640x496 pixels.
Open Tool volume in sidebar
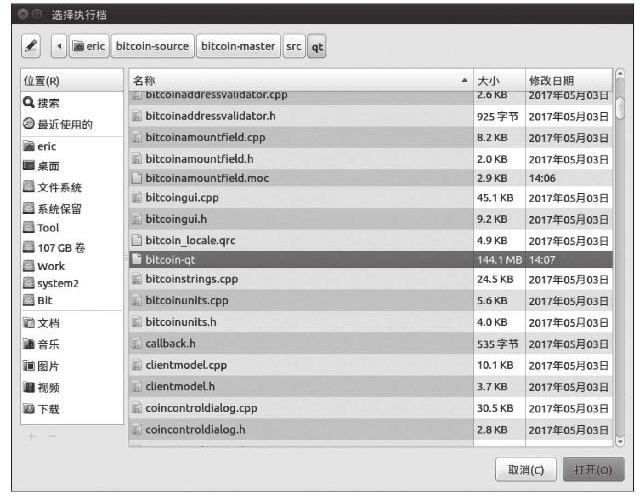(72, 227)
